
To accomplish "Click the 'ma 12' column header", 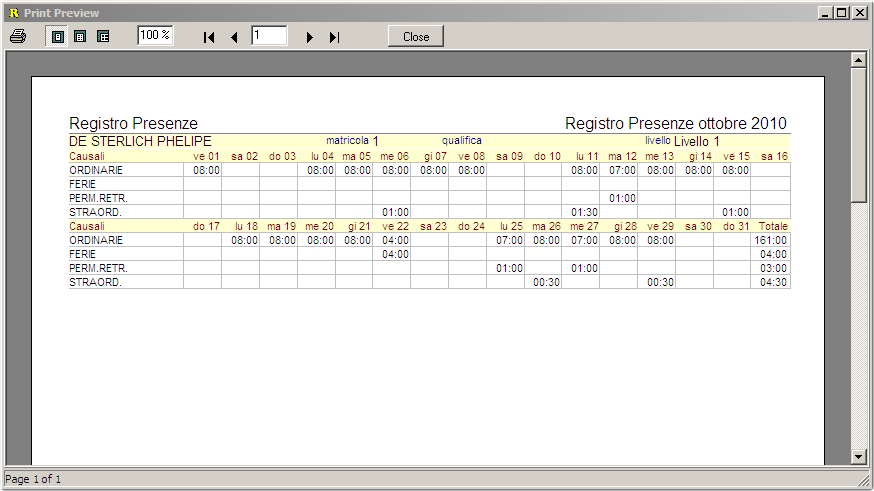I will [x=622, y=157].
